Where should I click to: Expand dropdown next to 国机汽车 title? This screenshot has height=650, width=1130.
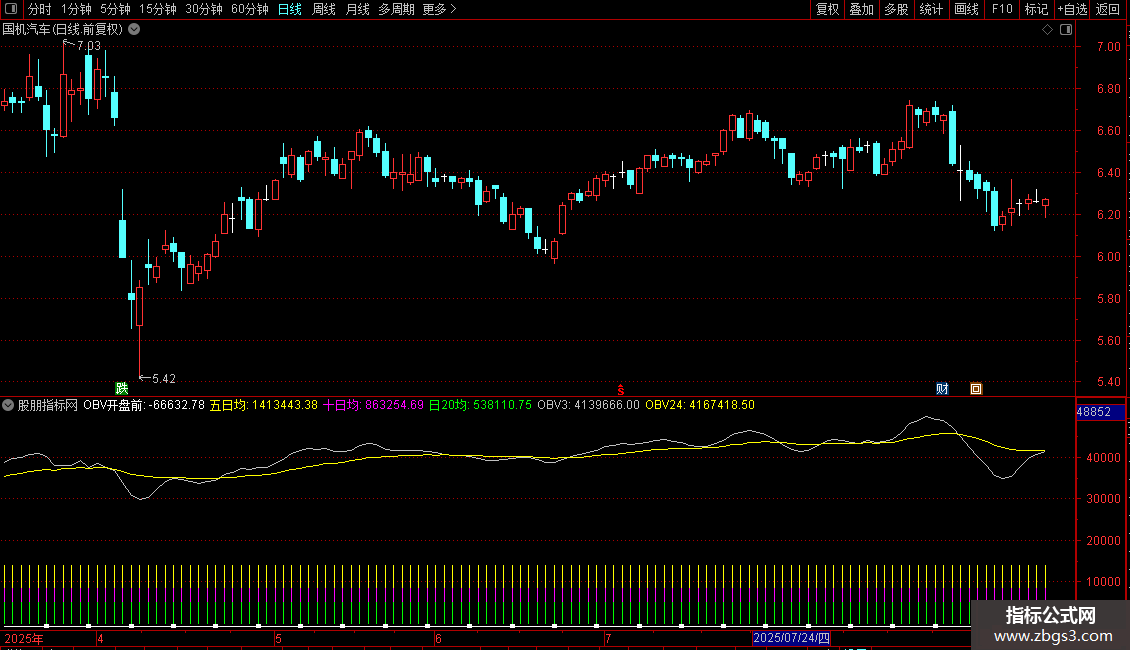(x=134, y=30)
